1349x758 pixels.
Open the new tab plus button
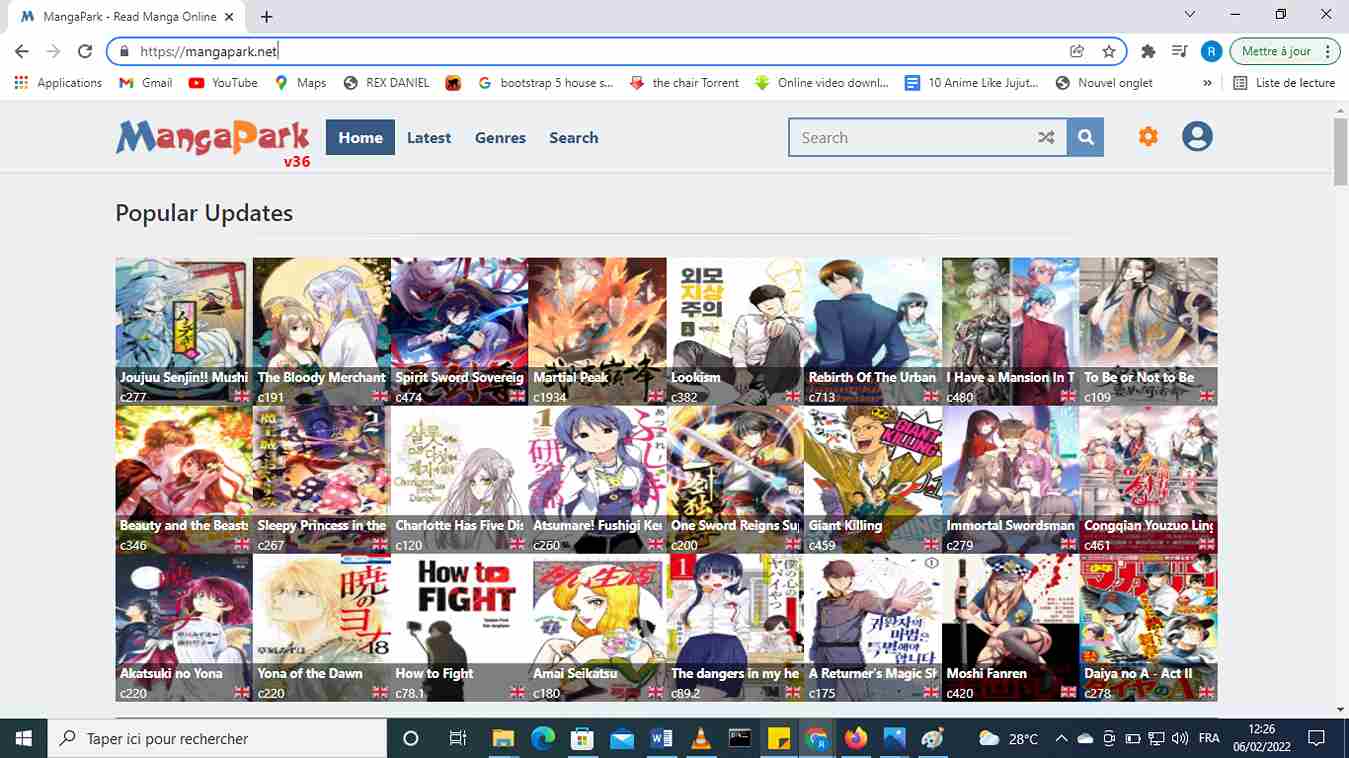coord(266,17)
